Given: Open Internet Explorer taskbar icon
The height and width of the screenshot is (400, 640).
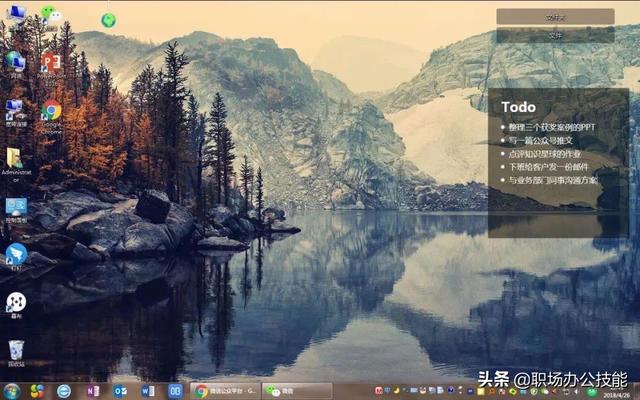Looking at the screenshot, I should coord(64,391).
